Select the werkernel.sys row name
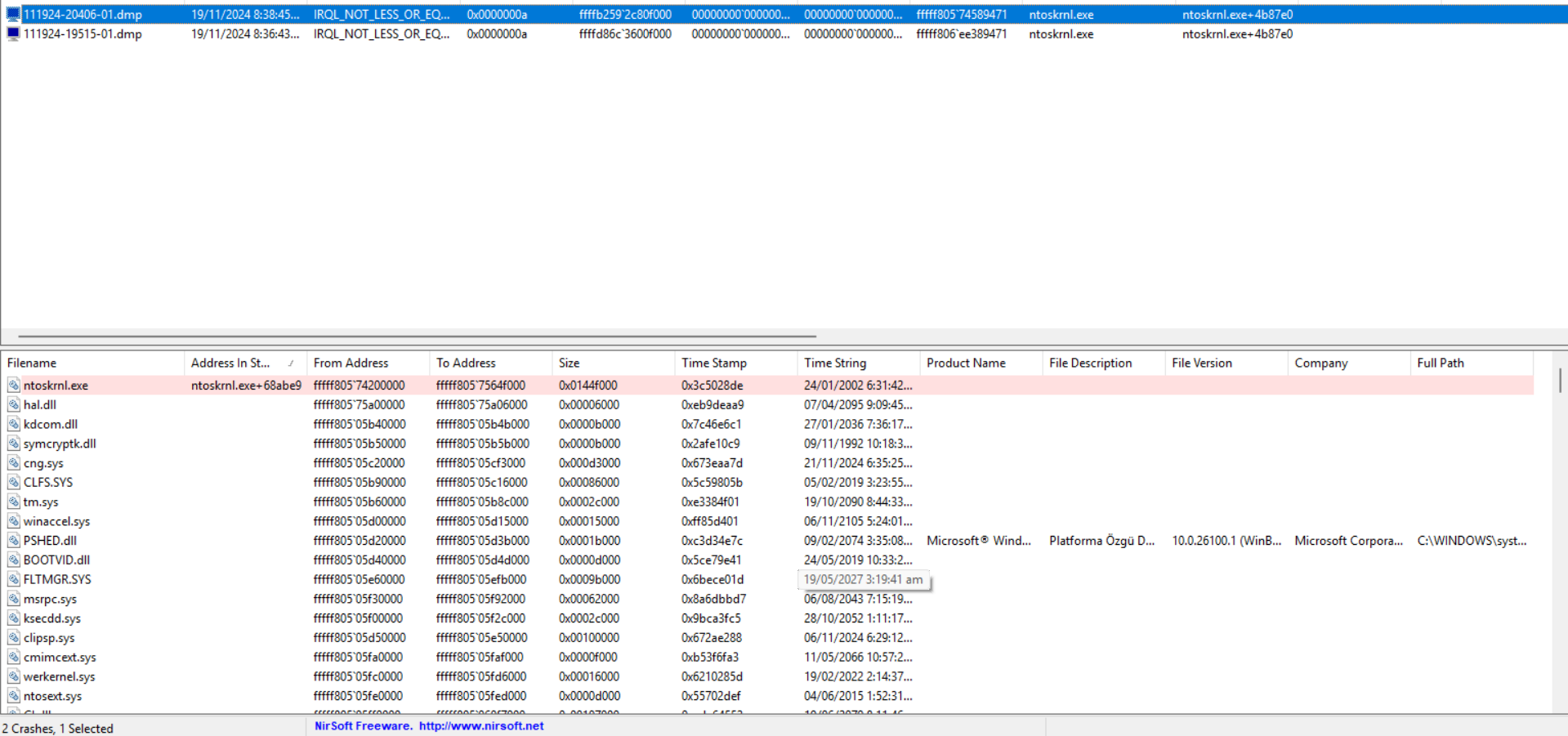This screenshot has height=736, width=1568. point(59,677)
